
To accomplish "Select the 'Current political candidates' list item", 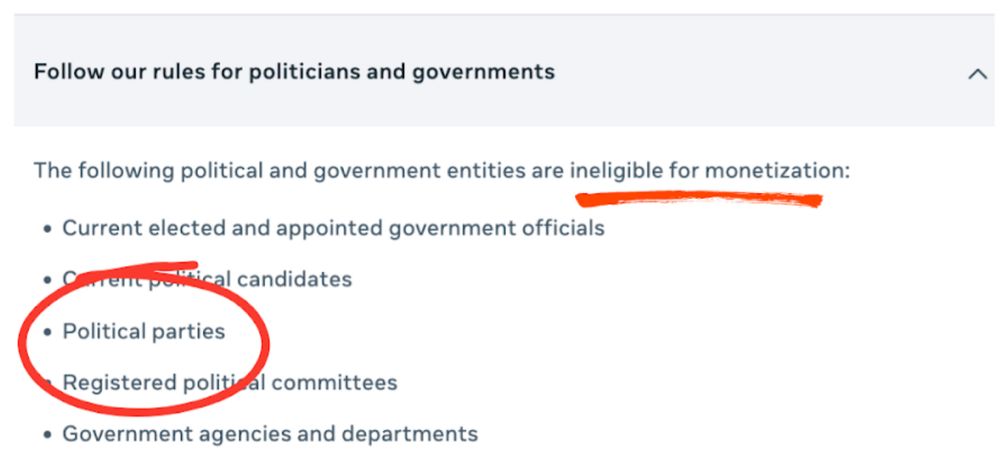I will (x=207, y=279).
